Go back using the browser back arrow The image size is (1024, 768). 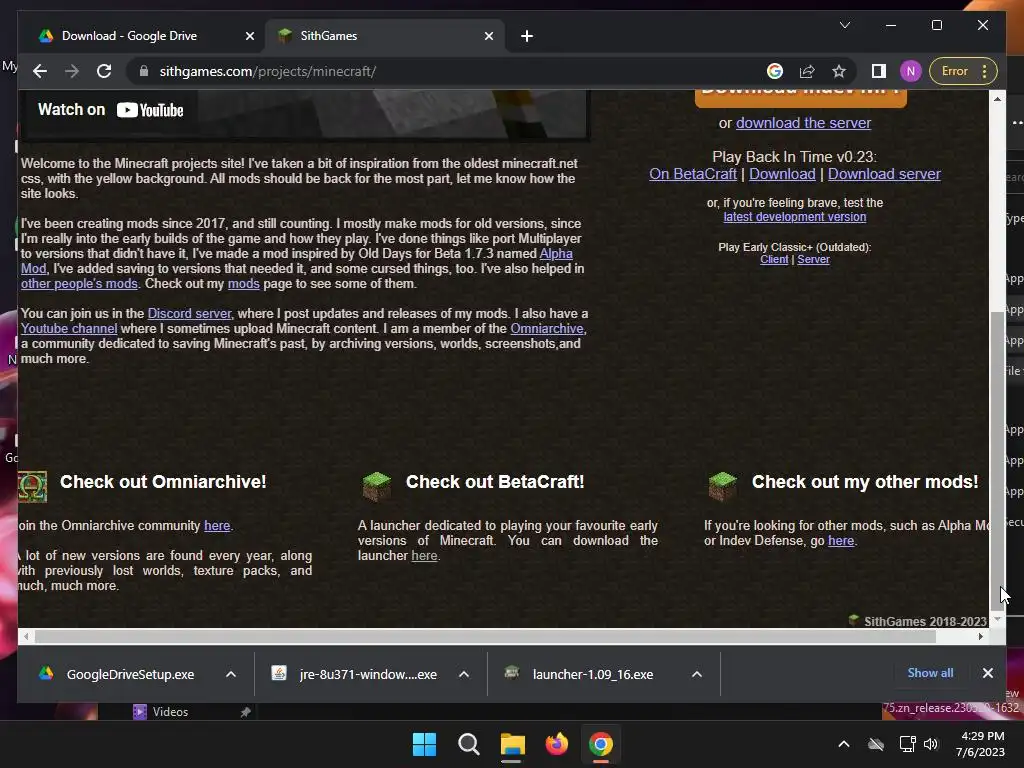tap(40, 71)
